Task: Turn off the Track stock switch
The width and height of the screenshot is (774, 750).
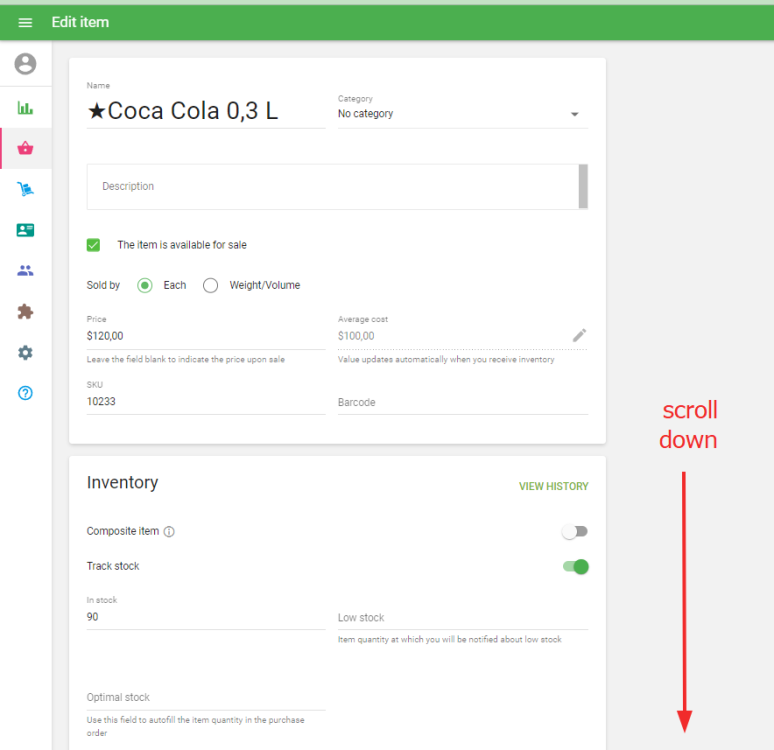Action: (x=575, y=567)
